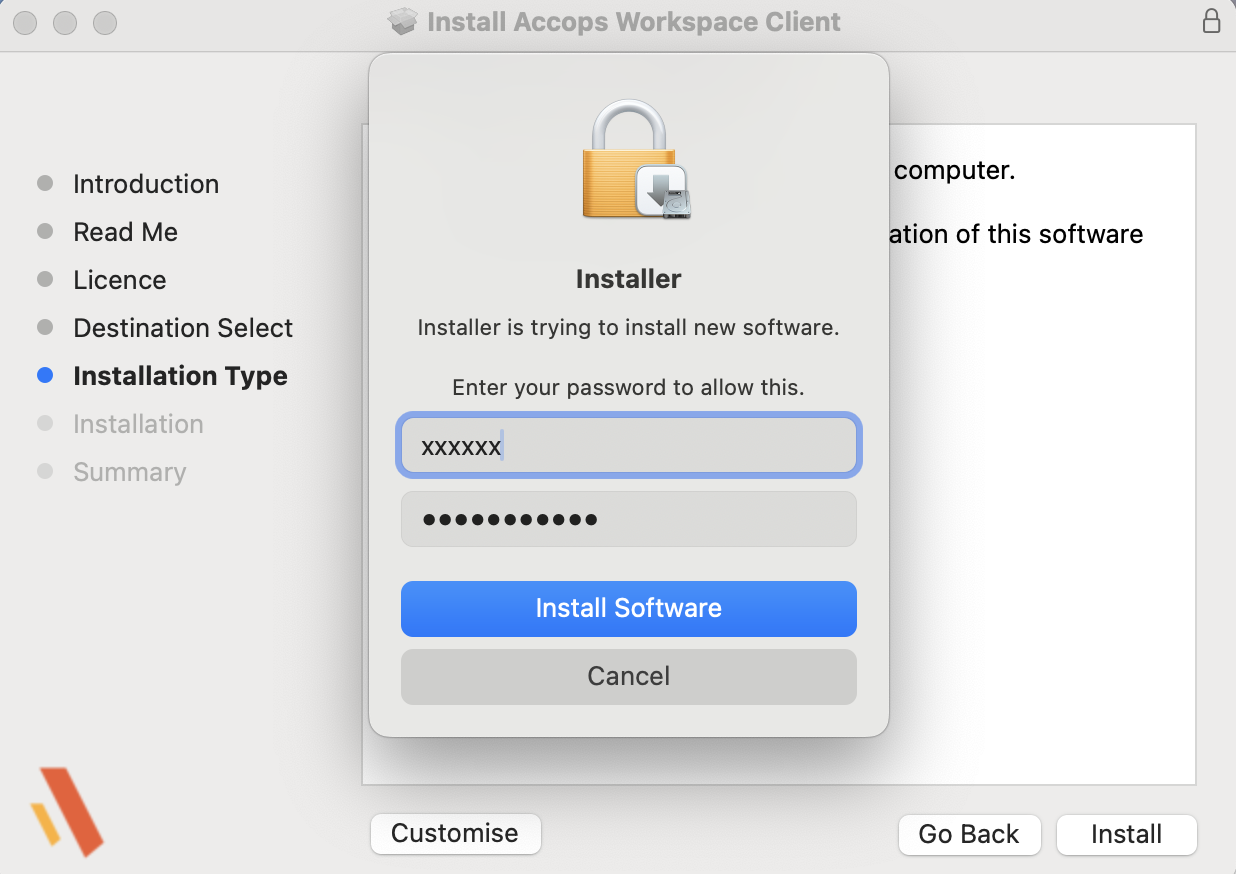The image size is (1236, 874).
Task: Click into the masked password field
Action: coord(628,519)
